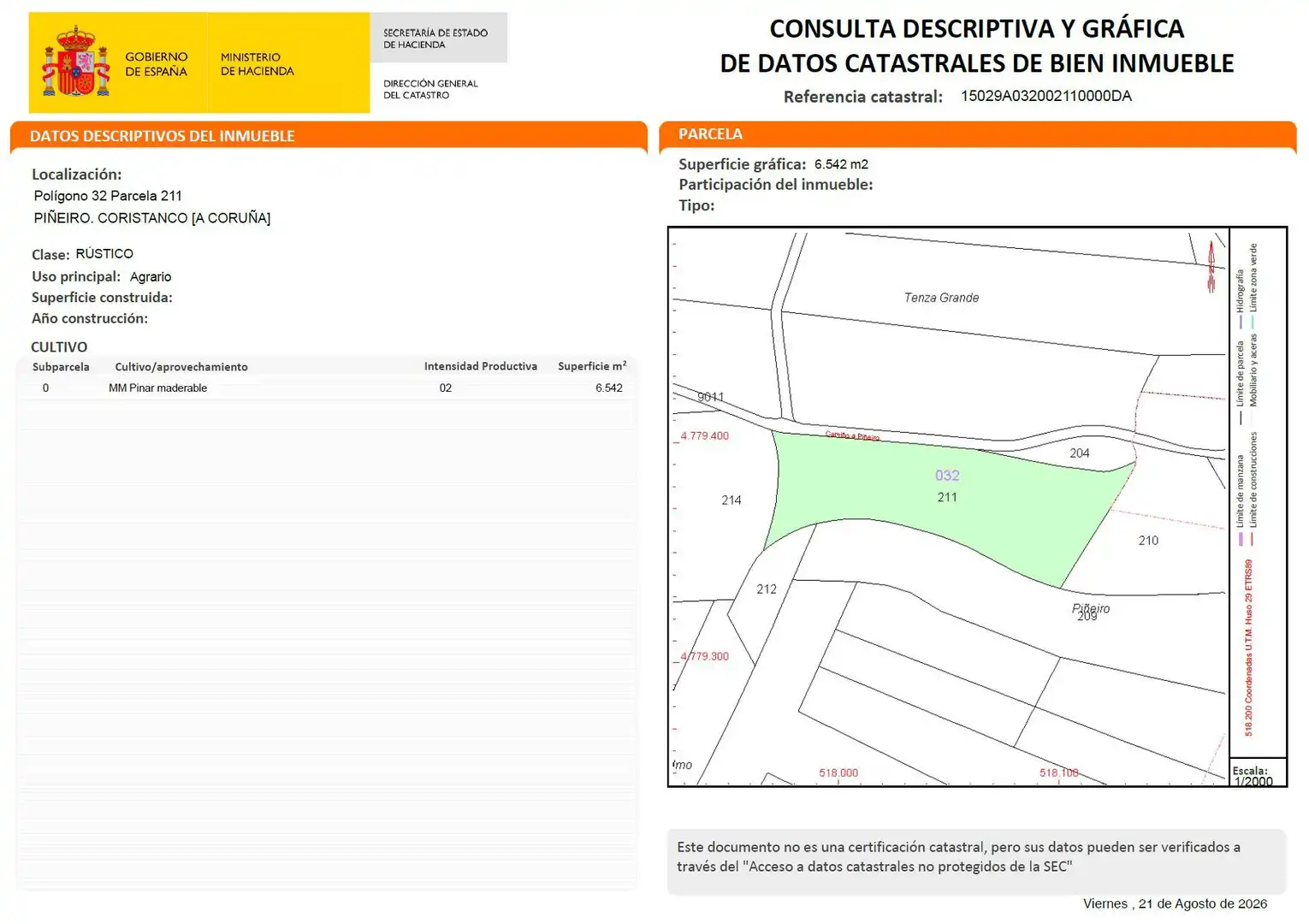Click the 'Intensidad Productiva' column header
1309x924 pixels.
(481, 366)
